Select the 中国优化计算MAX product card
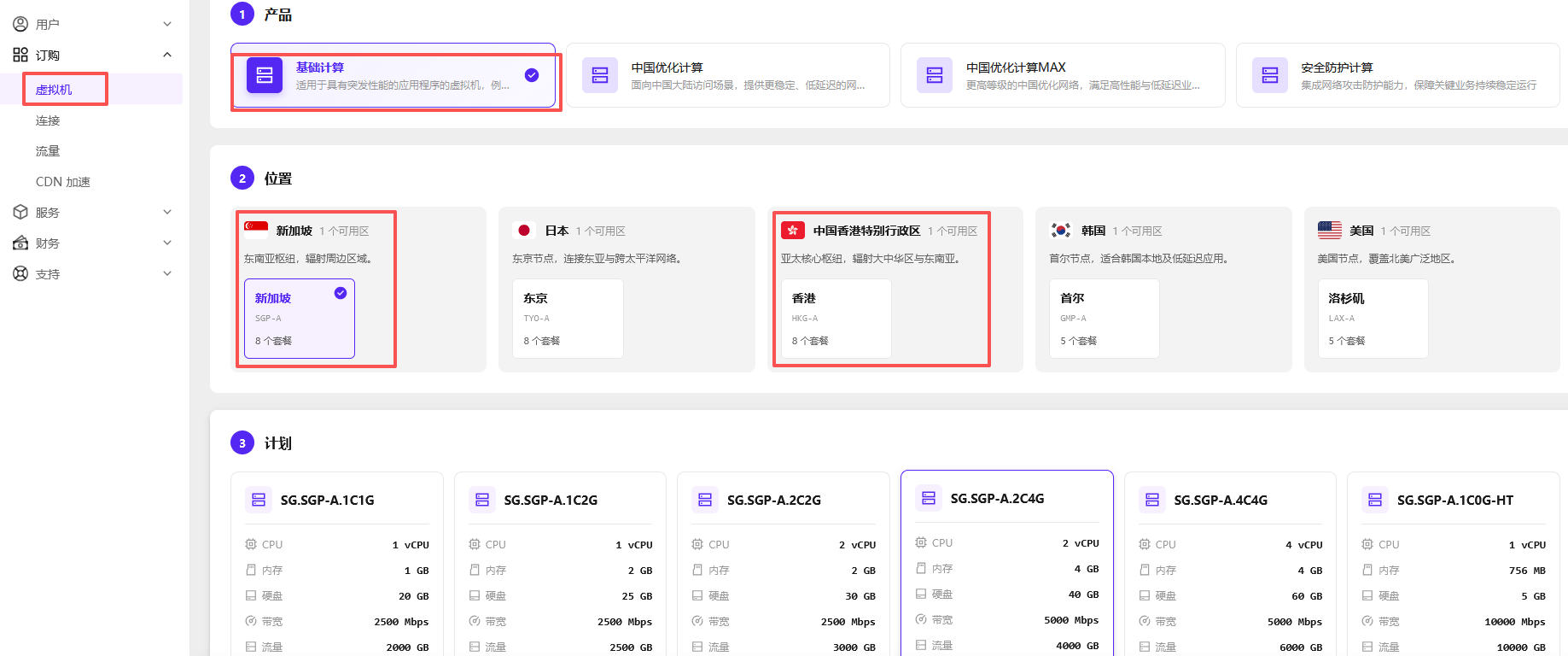Image resolution: width=1568 pixels, height=656 pixels. pyautogui.click(x=1063, y=75)
